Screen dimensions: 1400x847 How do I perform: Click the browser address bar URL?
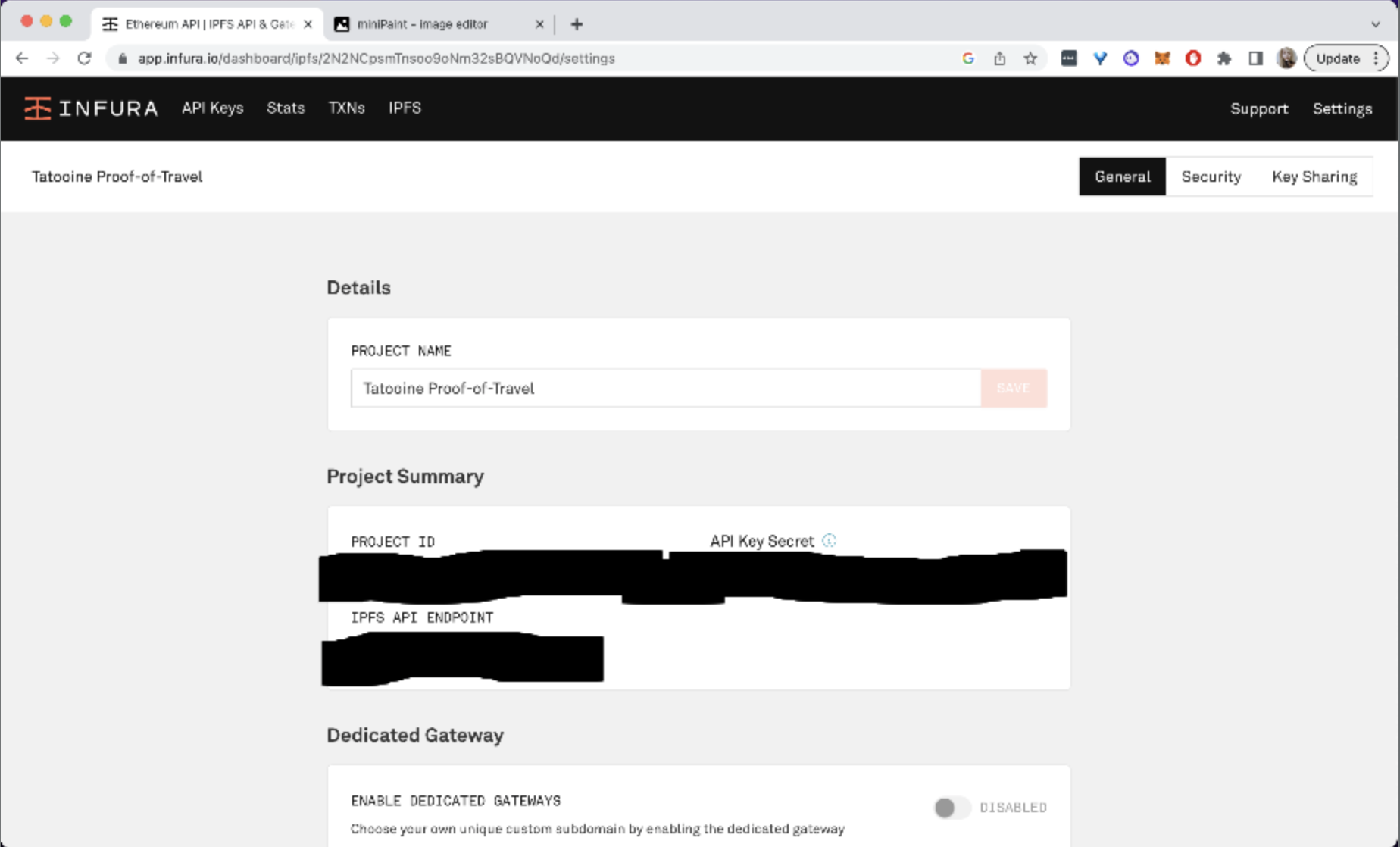(x=377, y=58)
